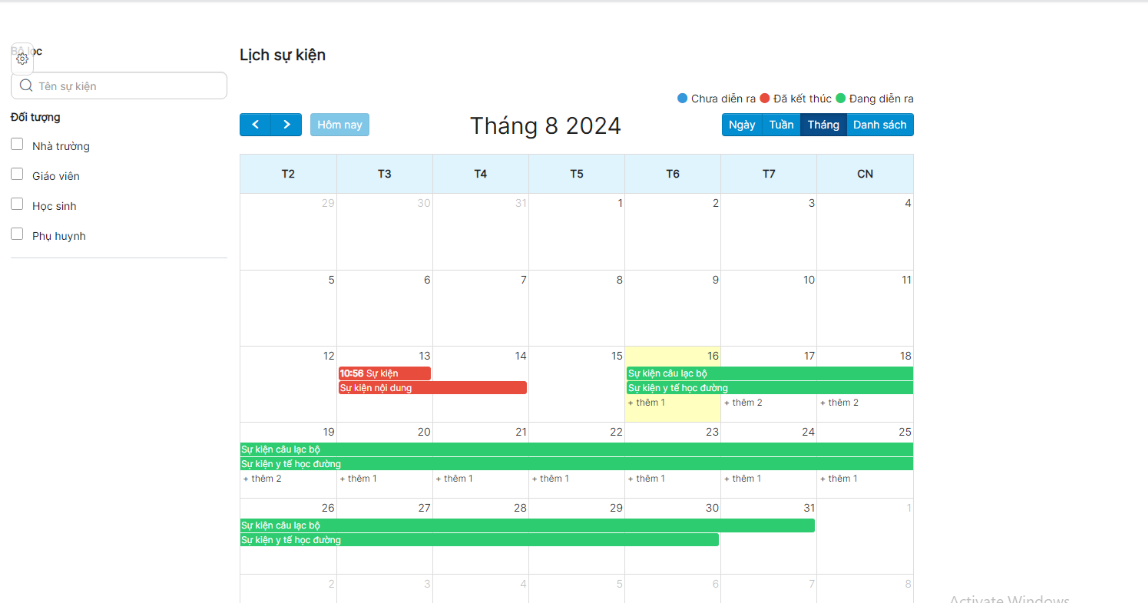Toggle the "Giáo viên" checkbox
The image size is (1148, 603).
[17, 175]
